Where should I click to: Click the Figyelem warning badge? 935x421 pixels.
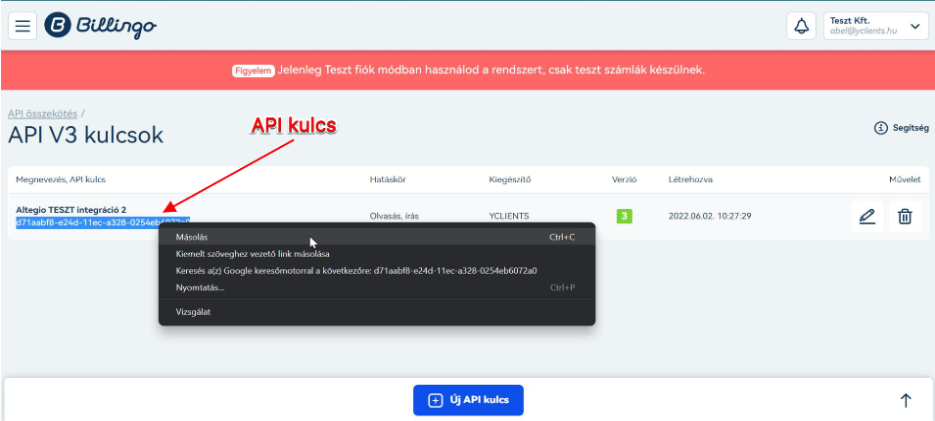253,70
